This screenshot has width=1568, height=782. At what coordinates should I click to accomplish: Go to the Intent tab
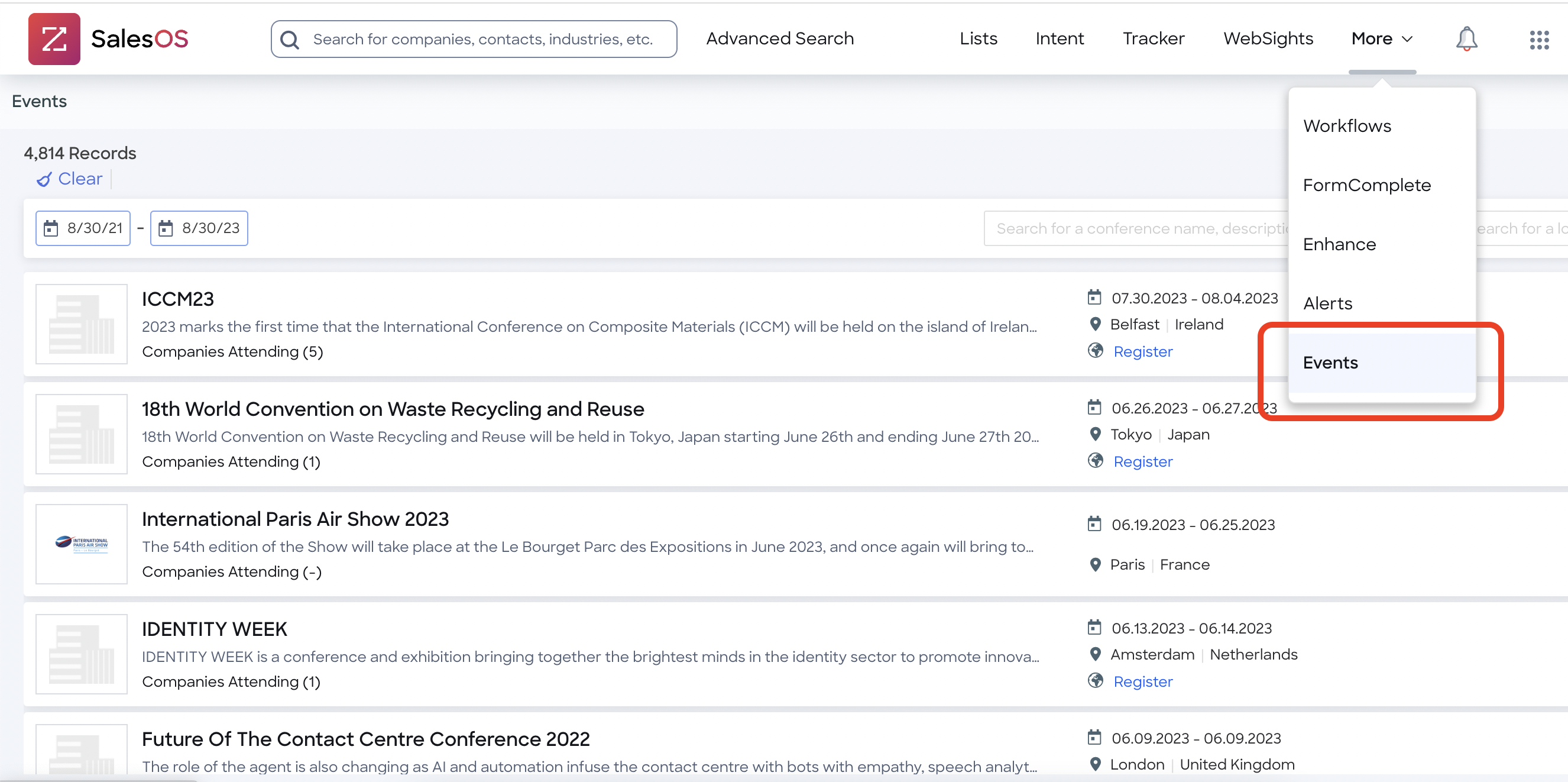(x=1060, y=39)
